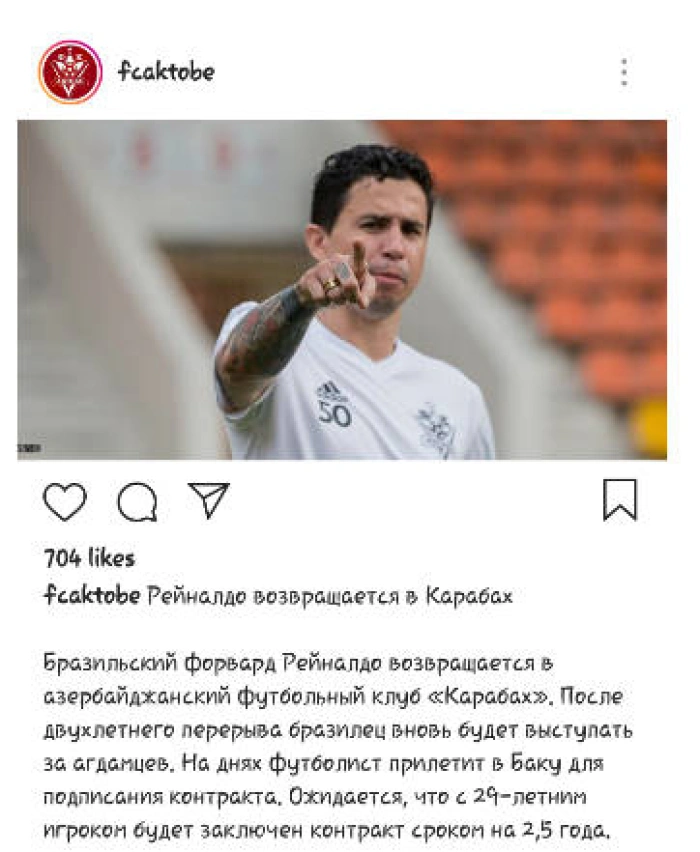Open the fcaktobe profile avatar
700x852 pixels.
[70, 72]
